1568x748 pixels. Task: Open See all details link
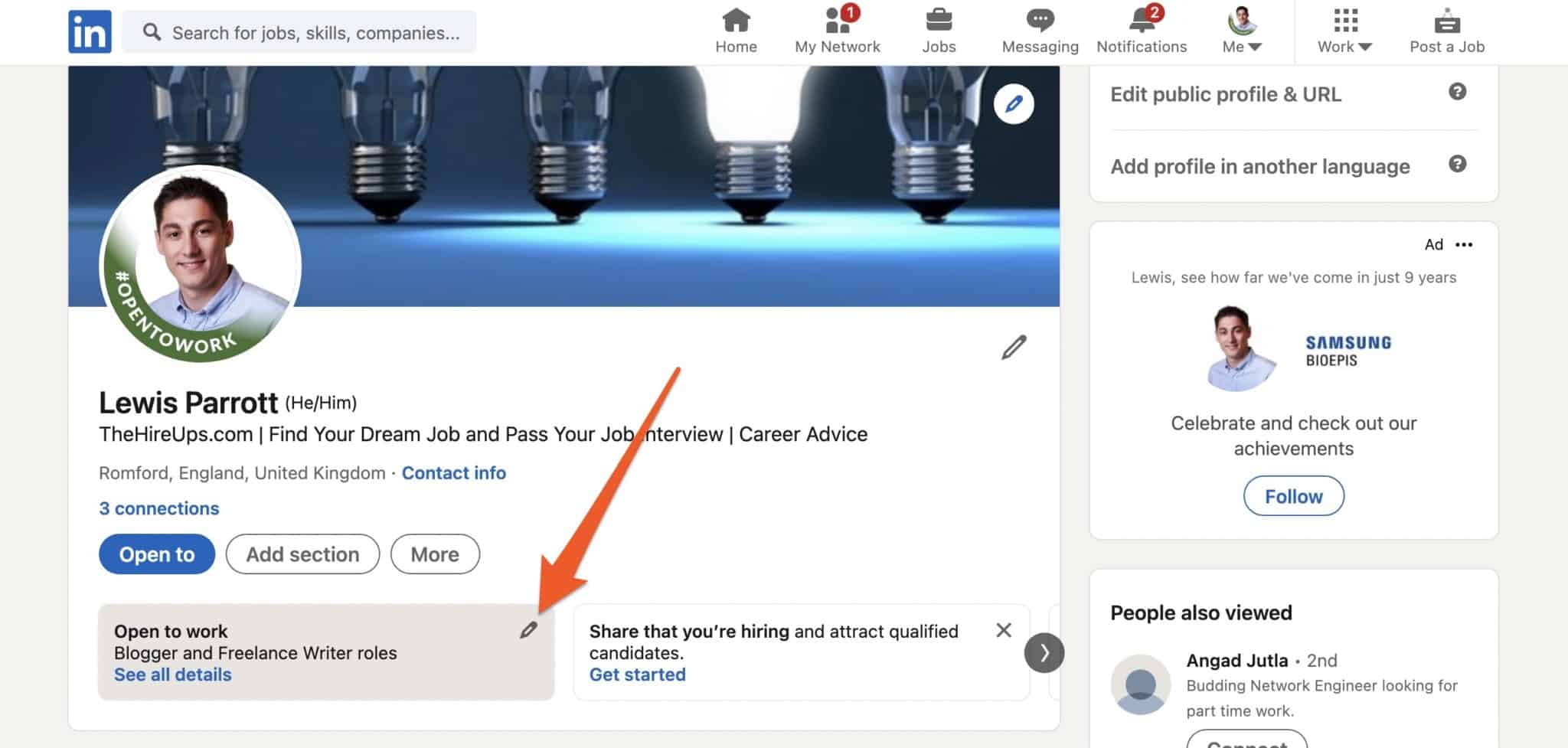coord(173,675)
